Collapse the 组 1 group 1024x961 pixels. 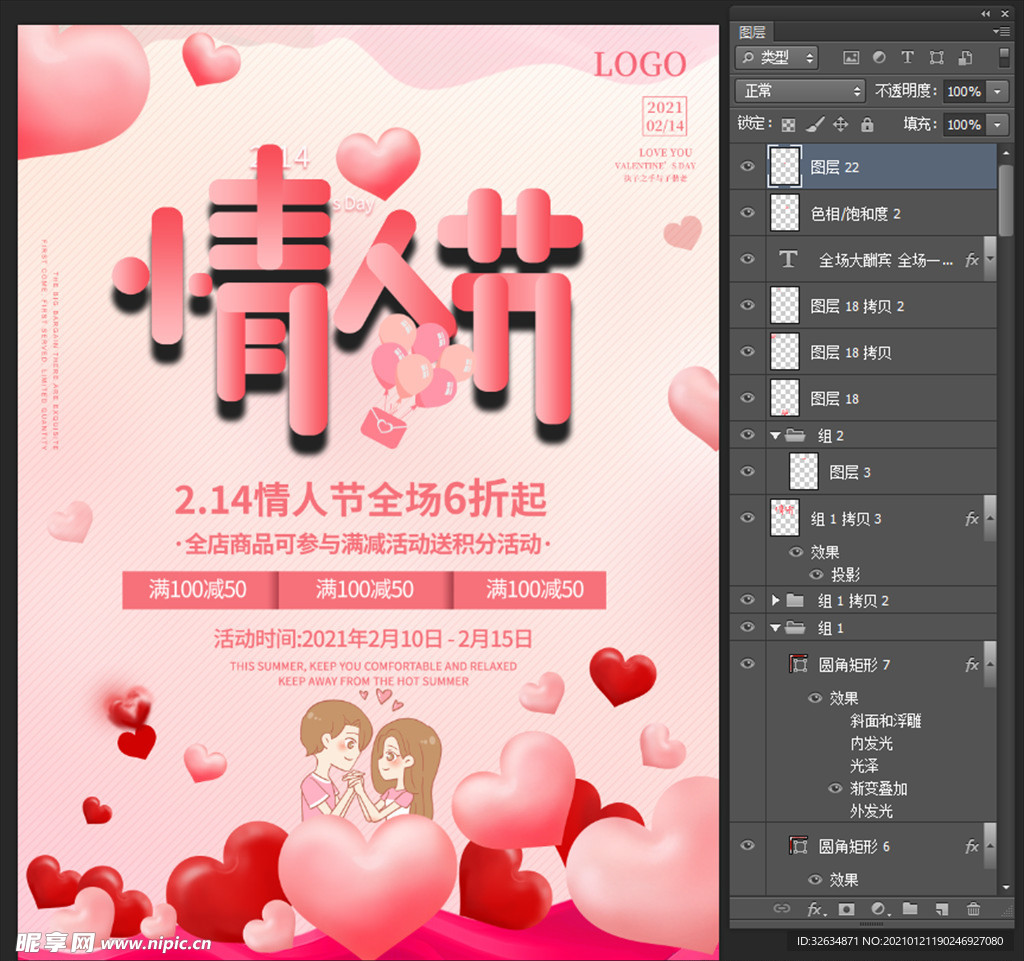(x=775, y=628)
